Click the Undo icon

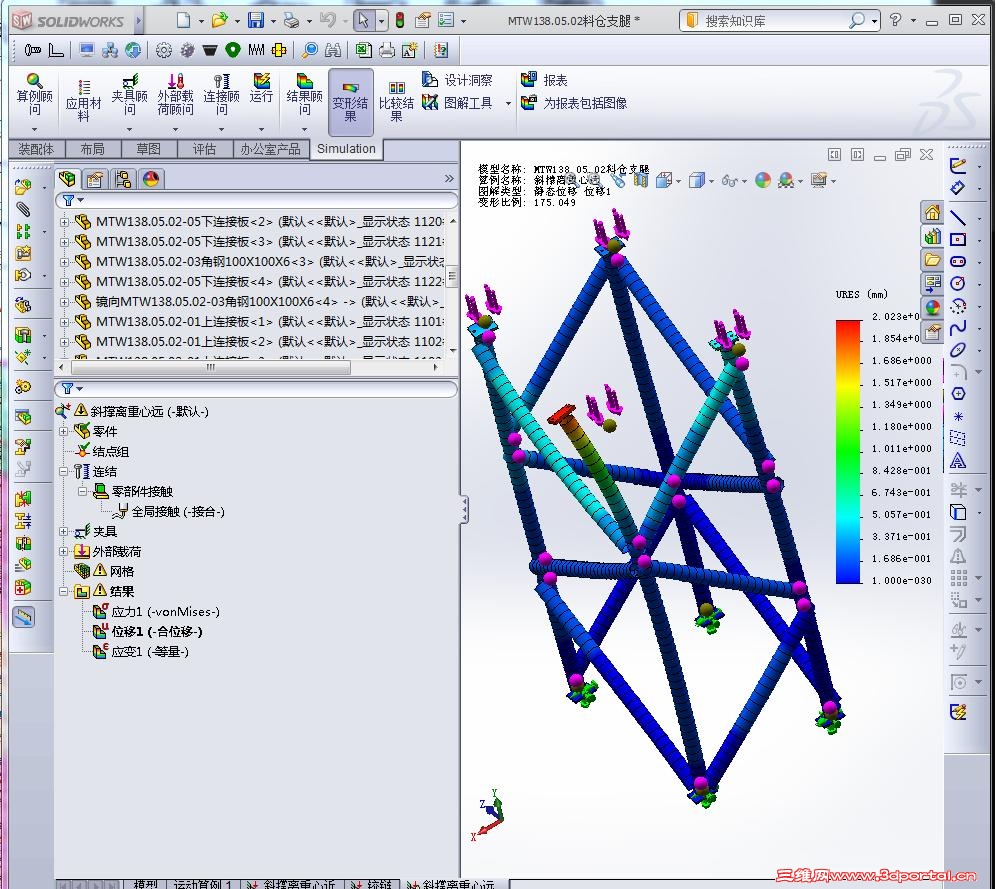click(x=328, y=20)
